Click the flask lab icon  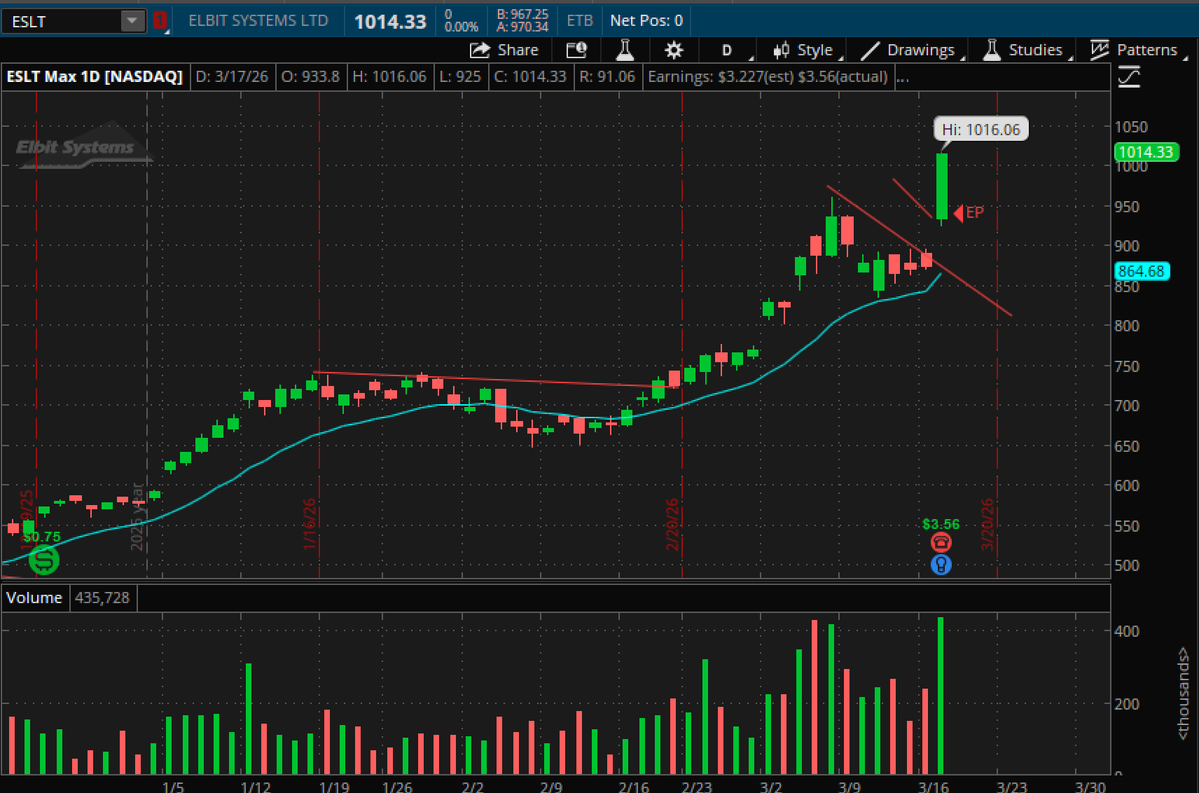[x=625, y=50]
